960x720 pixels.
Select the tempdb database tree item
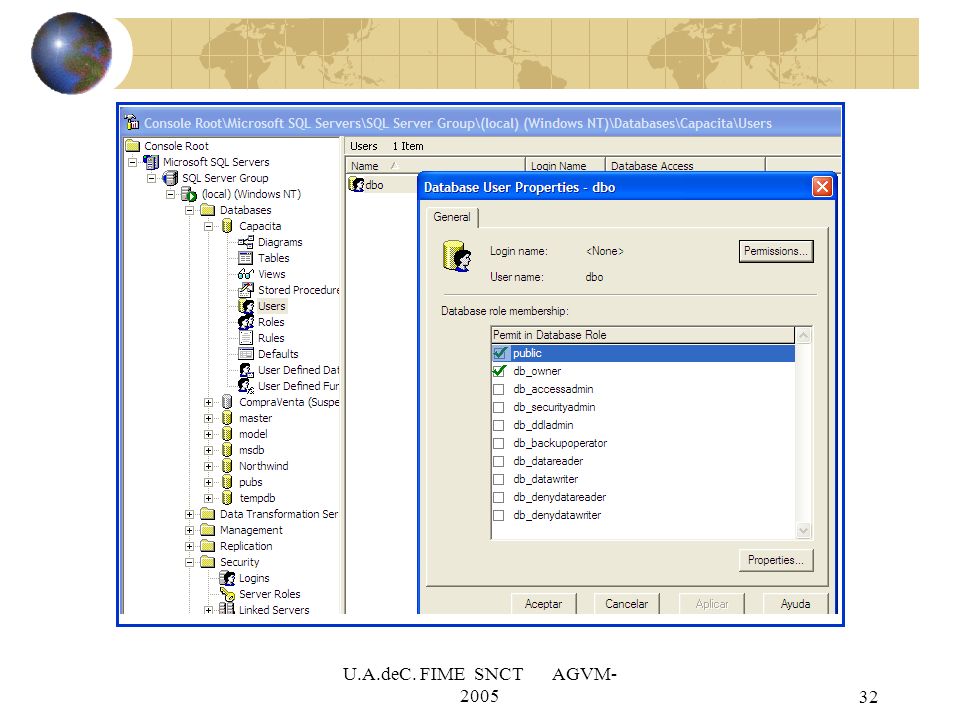click(257, 498)
